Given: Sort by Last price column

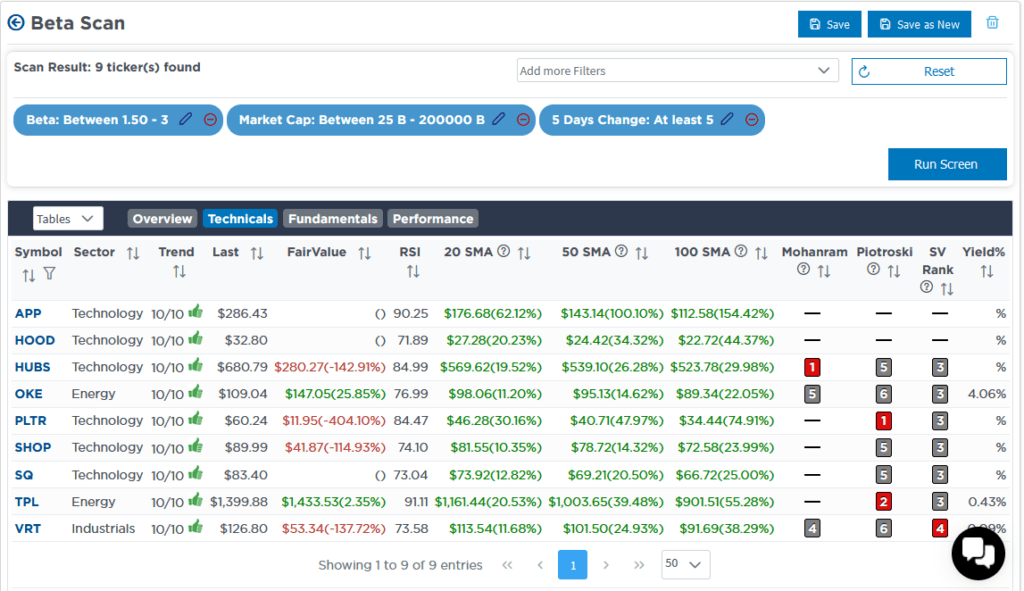Looking at the screenshot, I should [257, 253].
